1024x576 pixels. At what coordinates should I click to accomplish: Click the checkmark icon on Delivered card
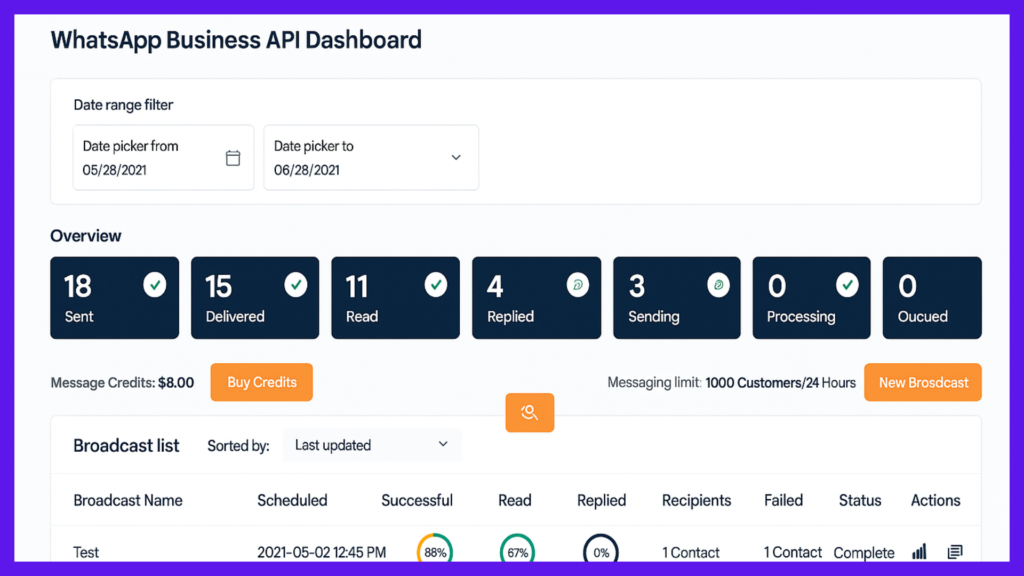[295, 286]
